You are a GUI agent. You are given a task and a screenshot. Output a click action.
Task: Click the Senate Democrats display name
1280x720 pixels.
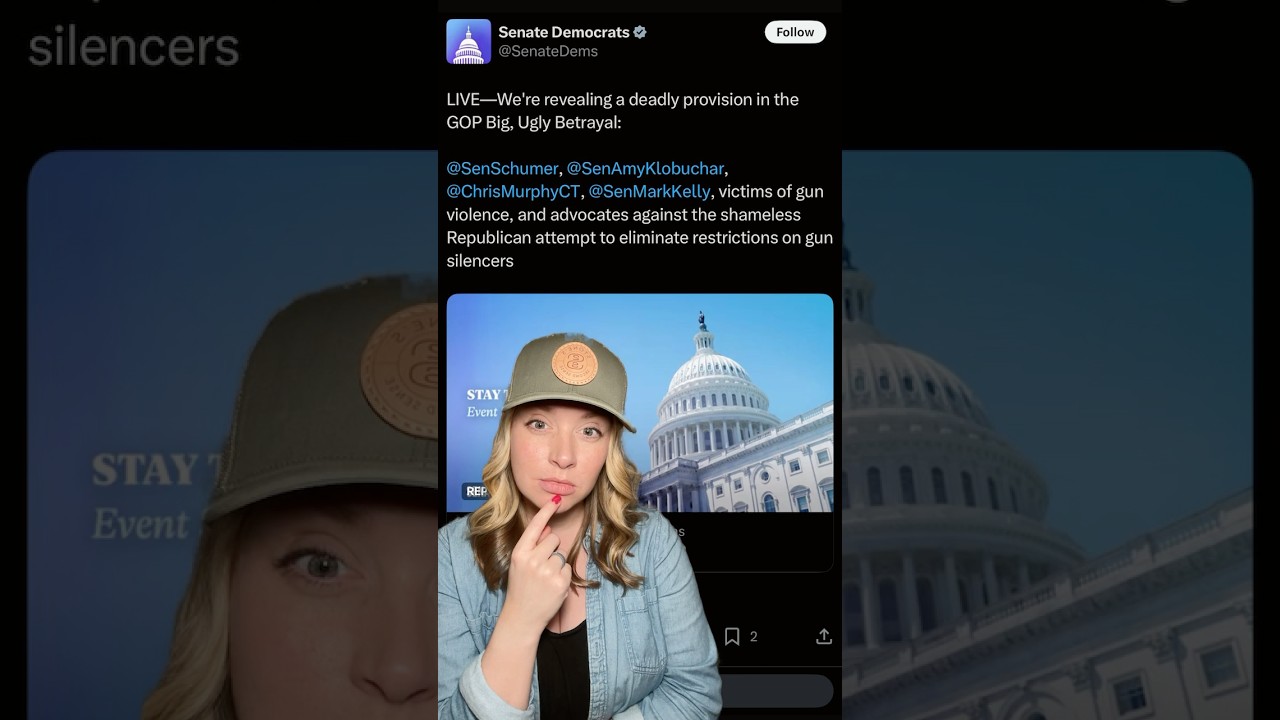tap(564, 32)
